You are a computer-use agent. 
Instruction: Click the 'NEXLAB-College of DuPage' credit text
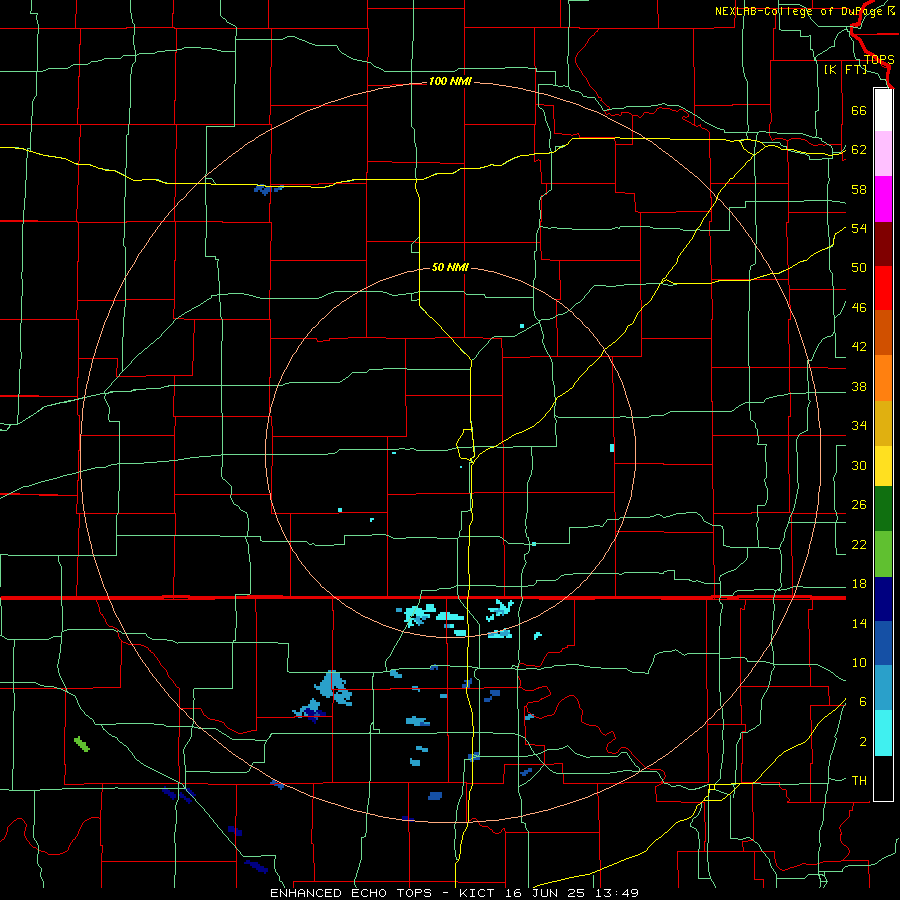pos(799,11)
